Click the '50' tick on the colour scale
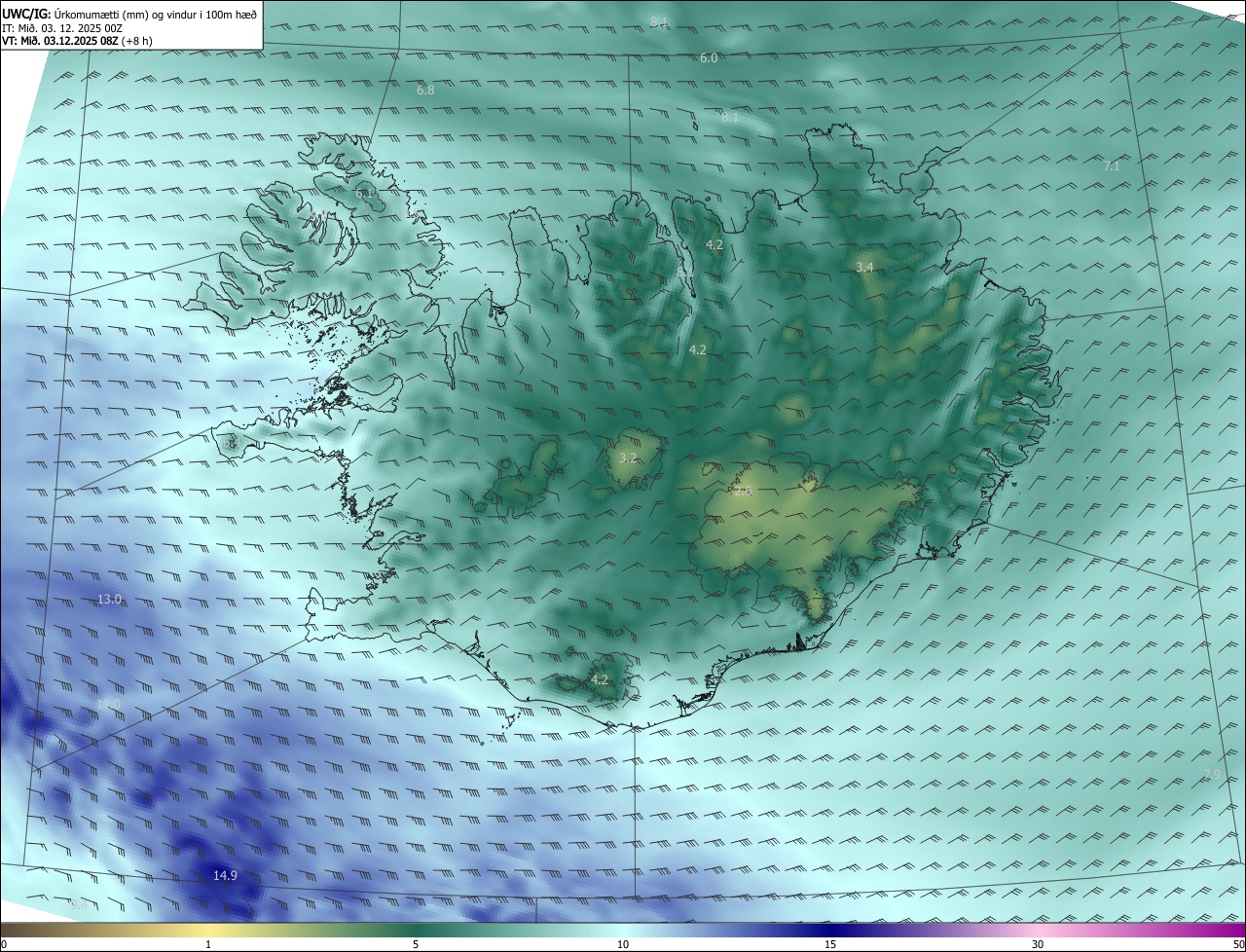1246x952 pixels. tap(1238, 945)
